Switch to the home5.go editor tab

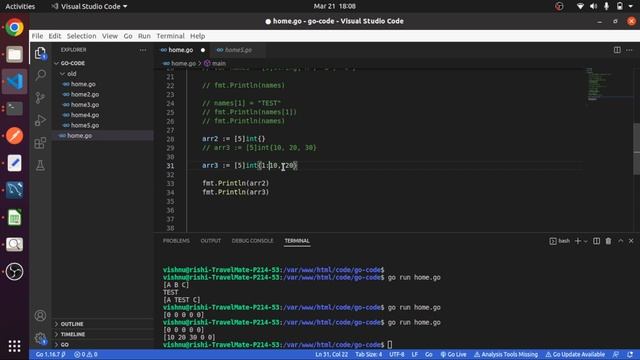coord(238,50)
